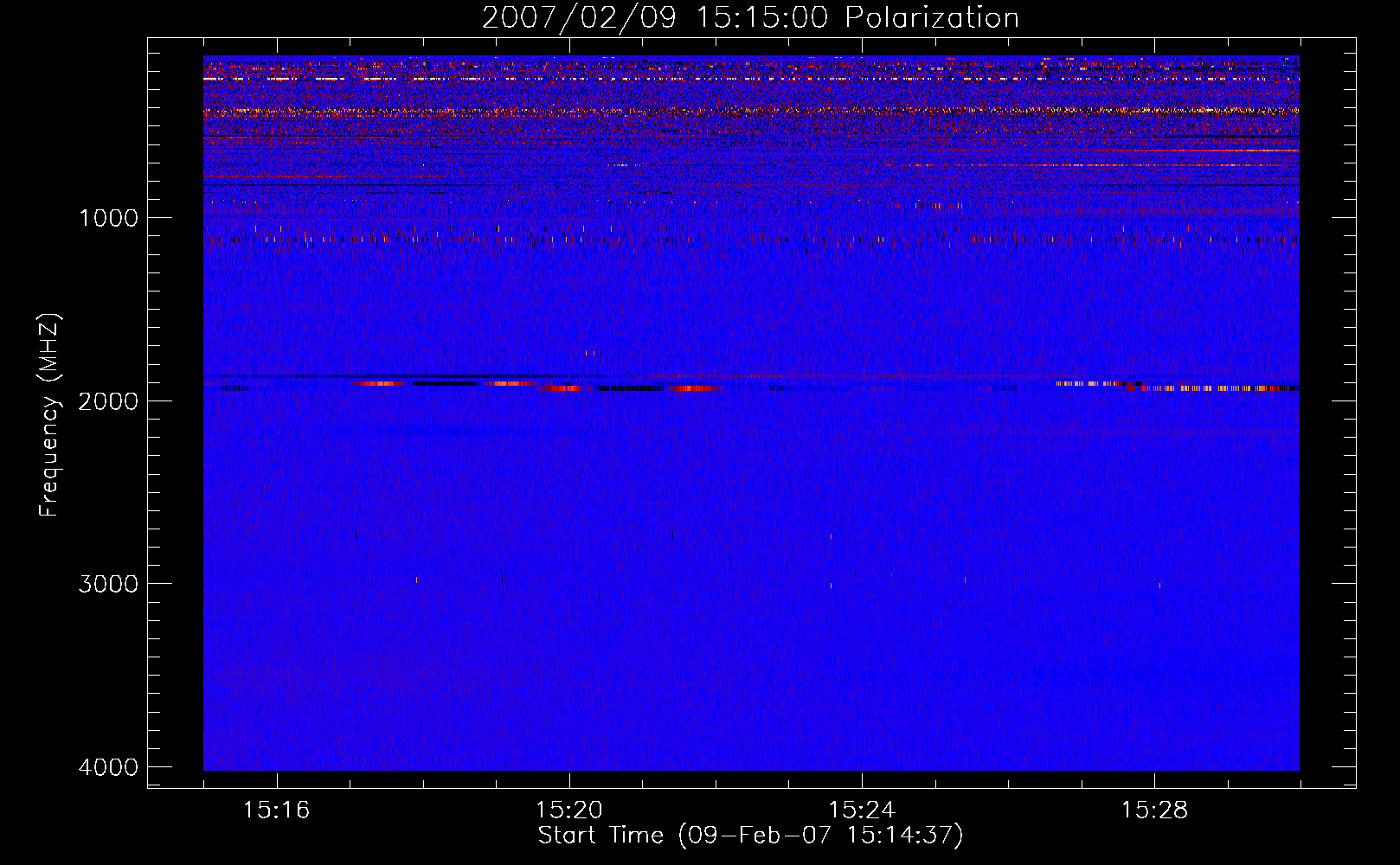Screen dimensions: 1400x865
Task: Click the '15:24' time tick label
Action: 862,811
